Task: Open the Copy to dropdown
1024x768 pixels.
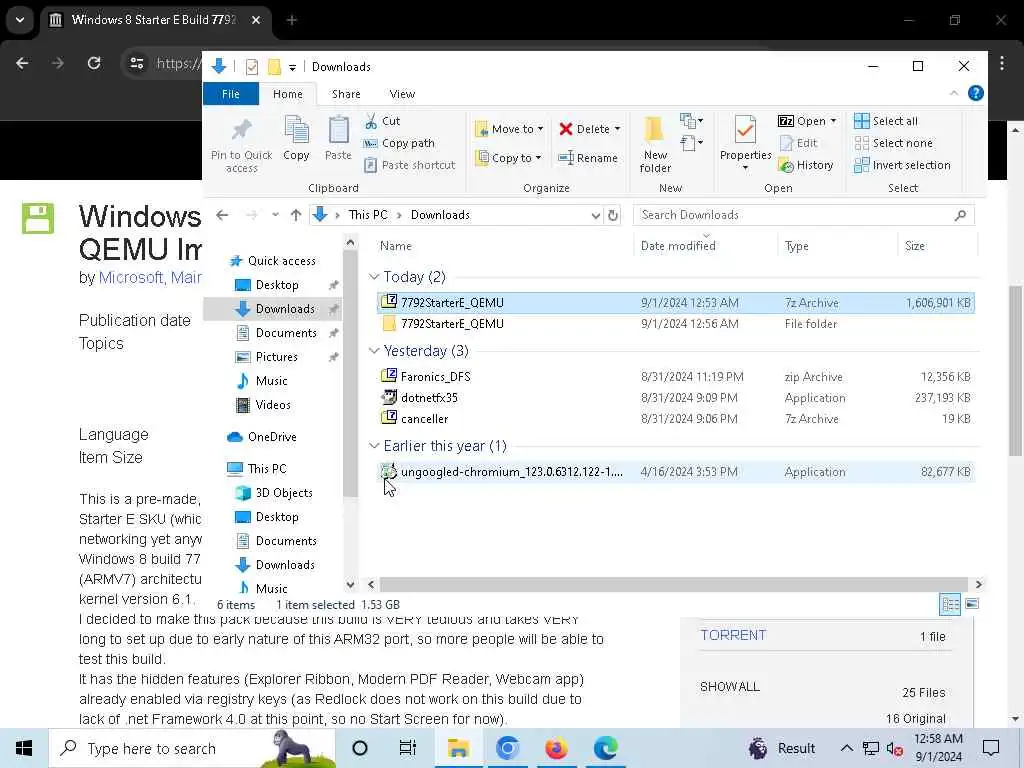Action: [x=509, y=157]
